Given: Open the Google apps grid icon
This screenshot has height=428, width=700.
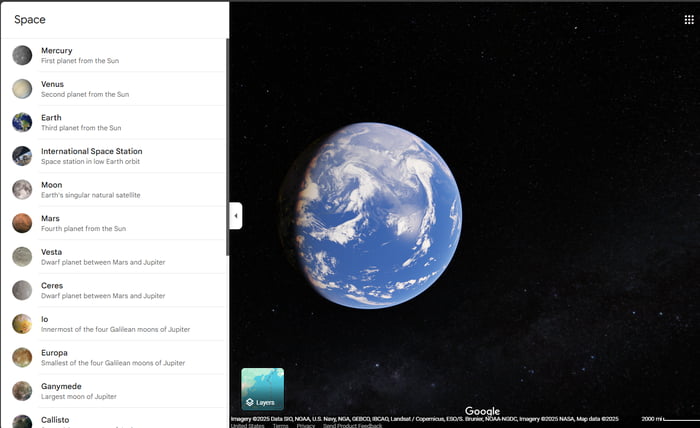Looking at the screenshot, I should click(689, 20).
